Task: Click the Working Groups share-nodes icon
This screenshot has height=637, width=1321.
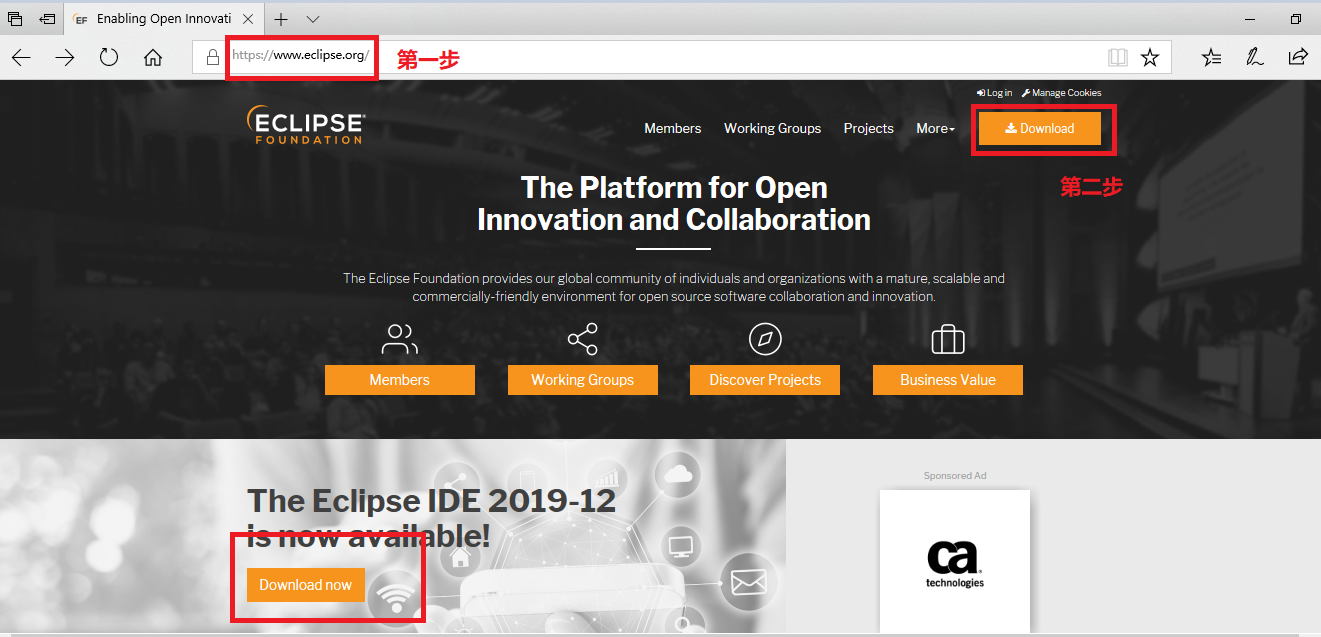Action: (x=582, y=339)
